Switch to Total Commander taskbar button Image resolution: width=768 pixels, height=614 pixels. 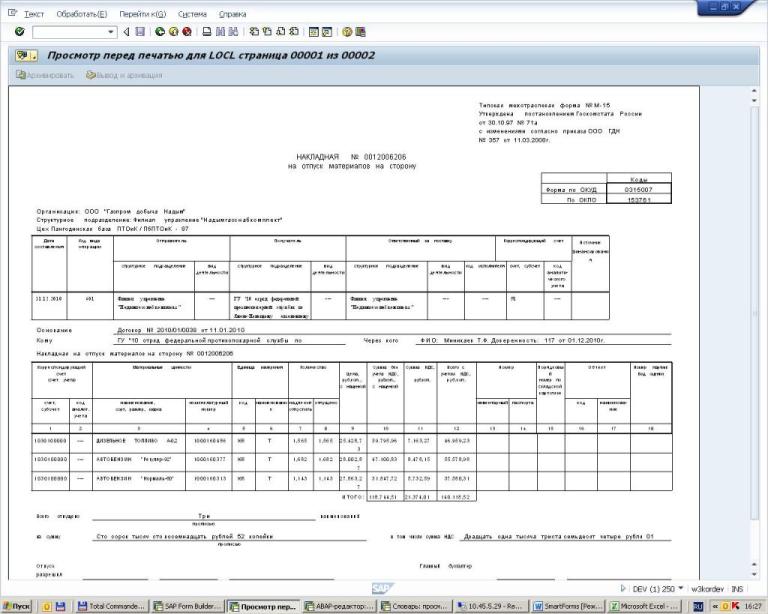111,606
